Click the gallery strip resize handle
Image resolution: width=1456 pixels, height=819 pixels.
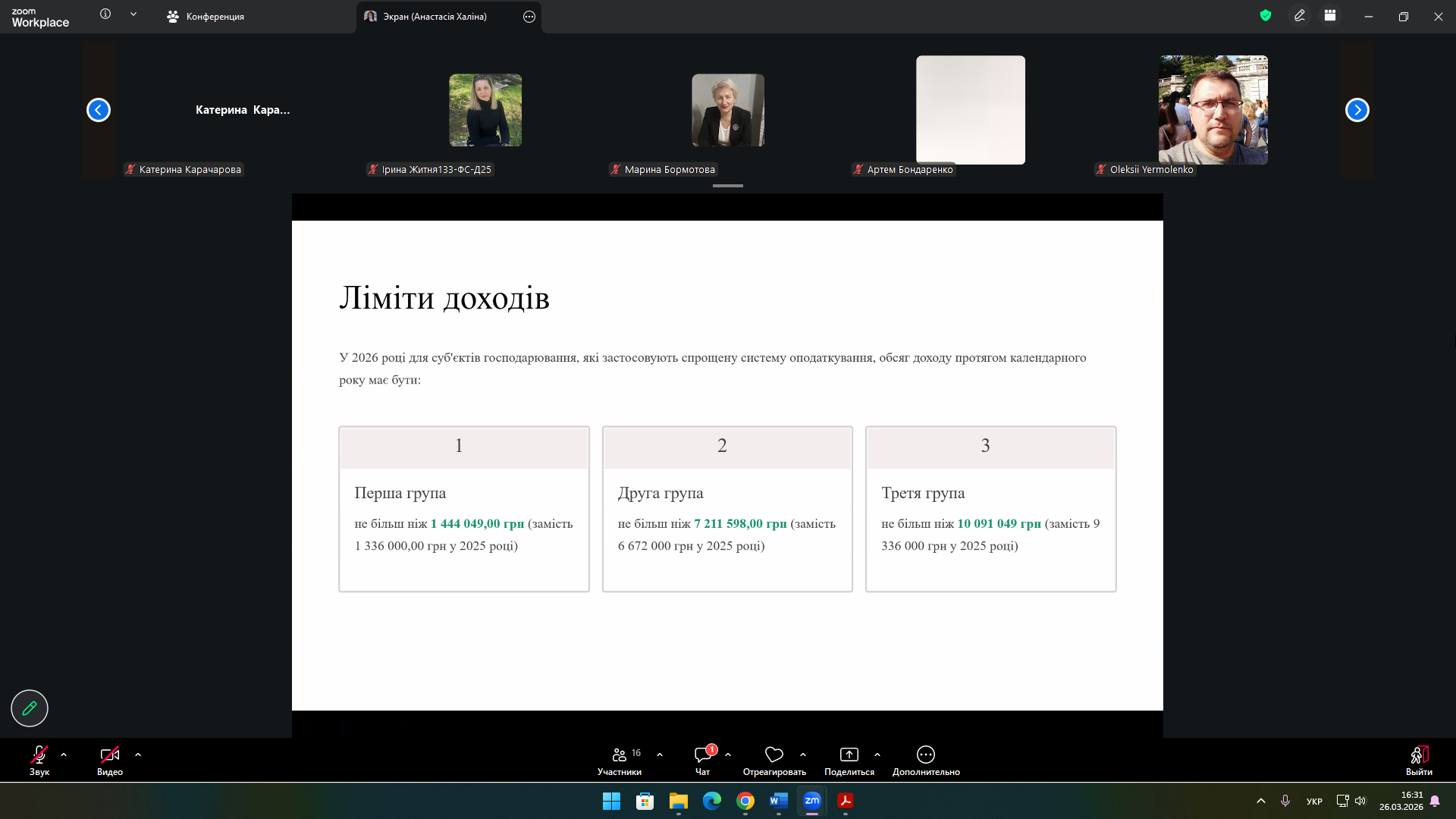pos(728,186)
